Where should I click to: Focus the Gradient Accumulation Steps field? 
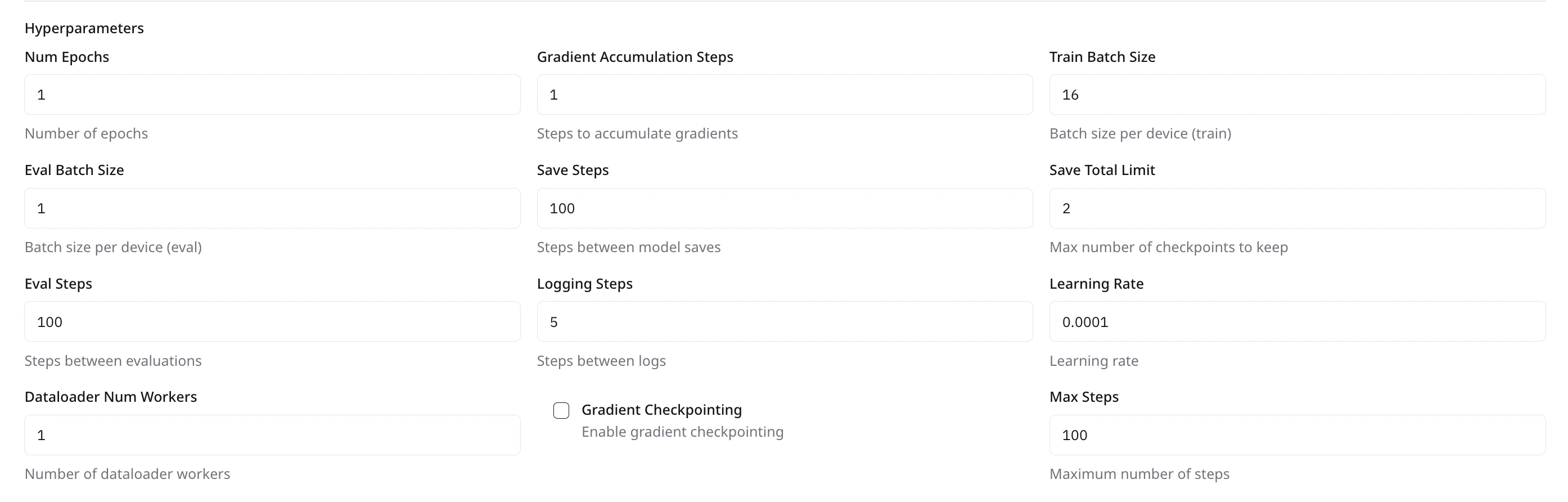(x=785, y=95)
